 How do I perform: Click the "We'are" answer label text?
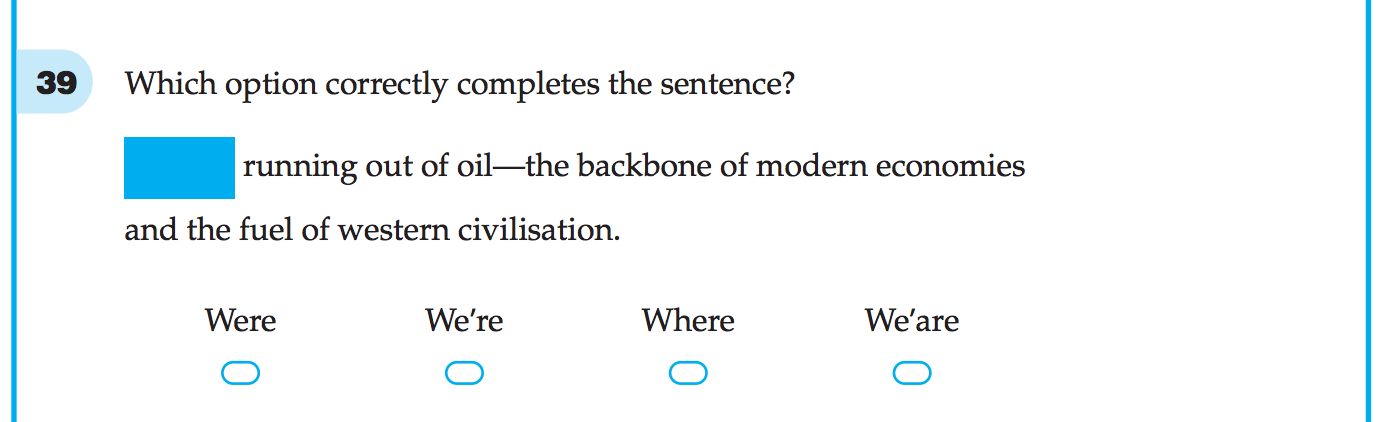tap(912, 321)
